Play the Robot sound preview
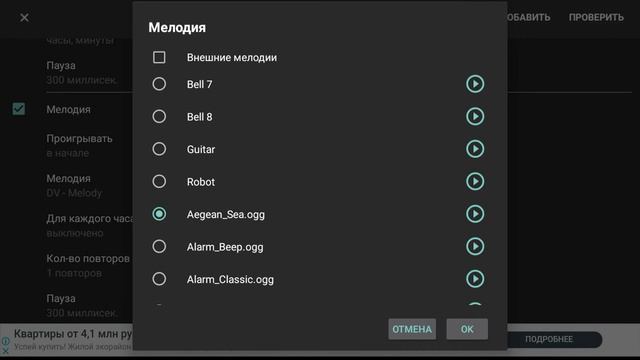Viewport: 640px width, 360px height. coord(475,182)
